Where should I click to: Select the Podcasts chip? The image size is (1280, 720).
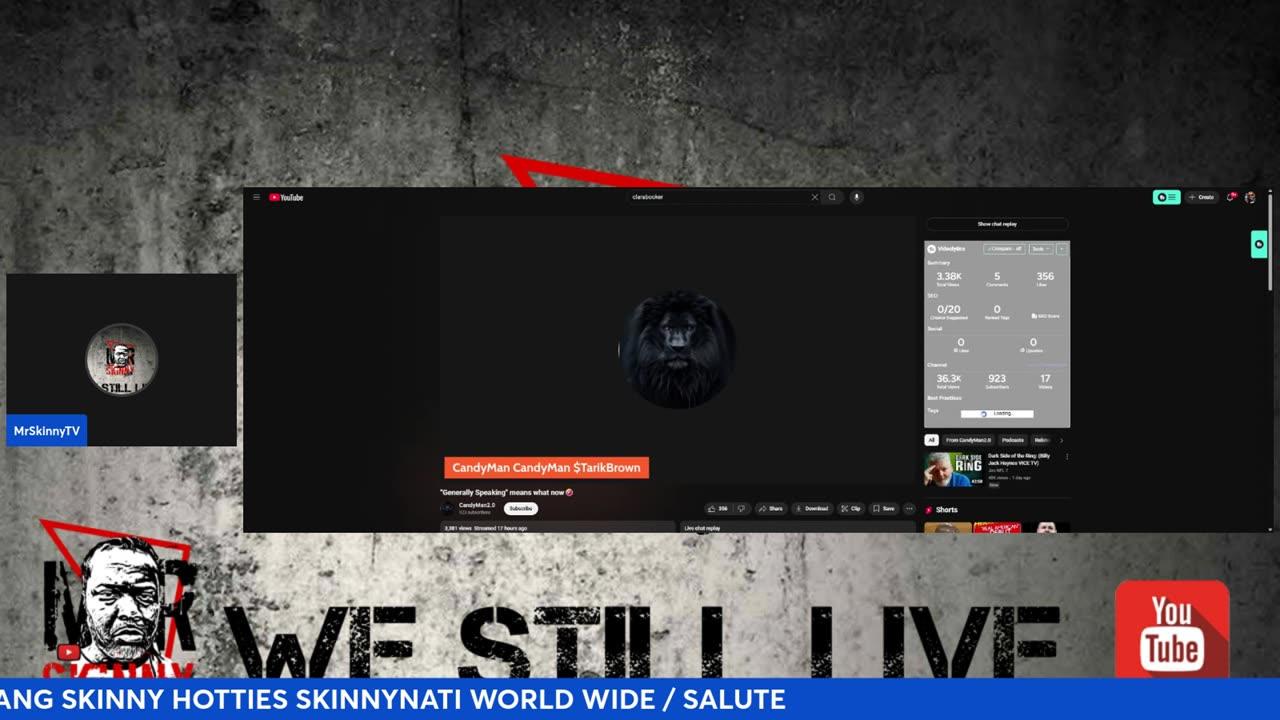coord(1013,440)
